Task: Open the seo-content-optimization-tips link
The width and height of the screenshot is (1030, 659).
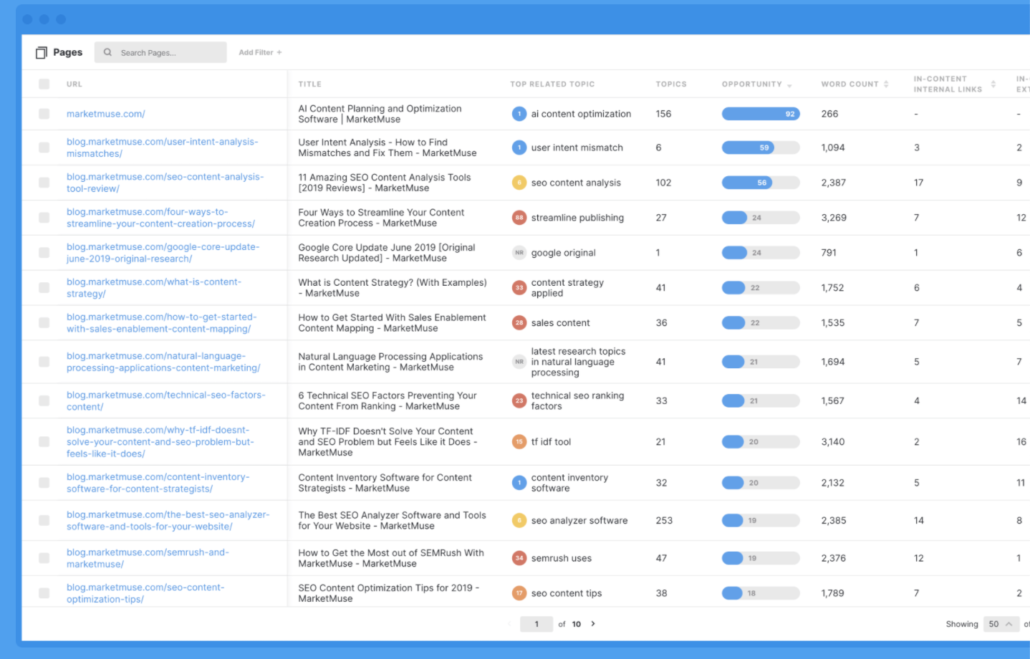Action: click(x=145, y=593)
